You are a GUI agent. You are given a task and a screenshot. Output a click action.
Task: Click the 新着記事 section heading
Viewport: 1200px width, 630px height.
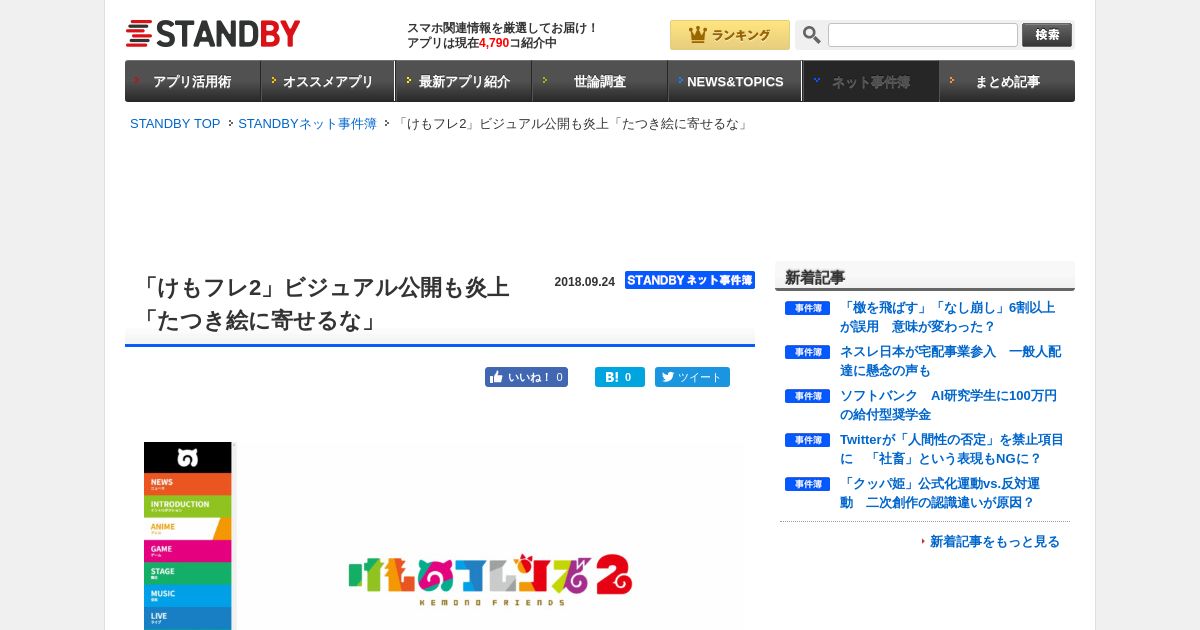click(815, 277)
